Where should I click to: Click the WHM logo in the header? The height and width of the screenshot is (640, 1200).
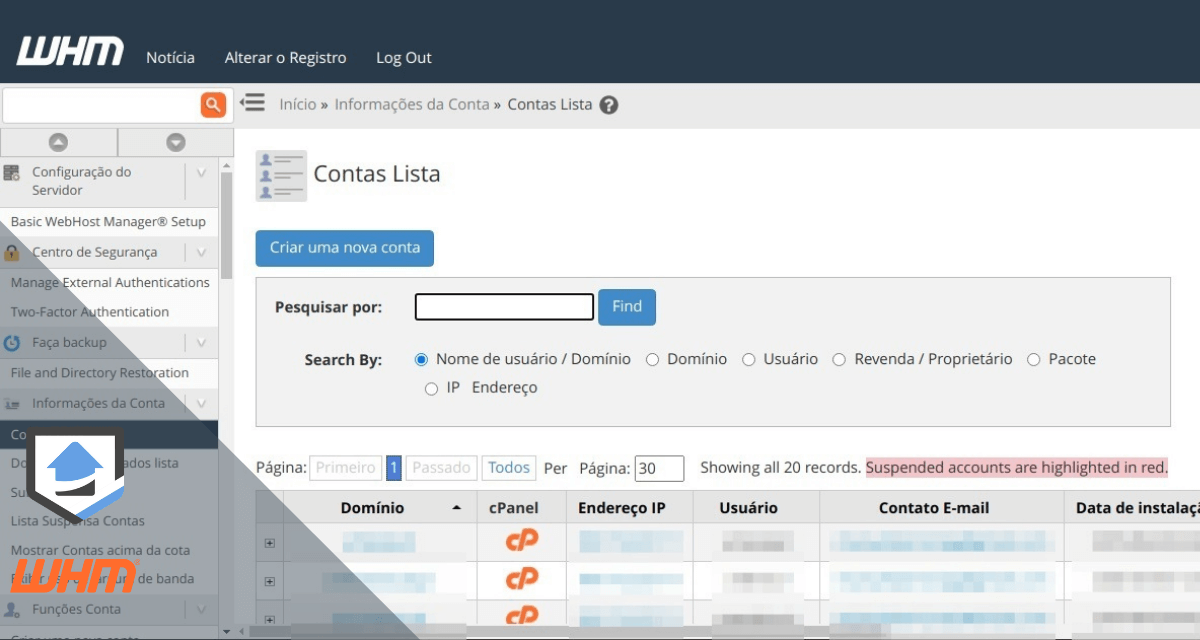[x=70, y=51]
